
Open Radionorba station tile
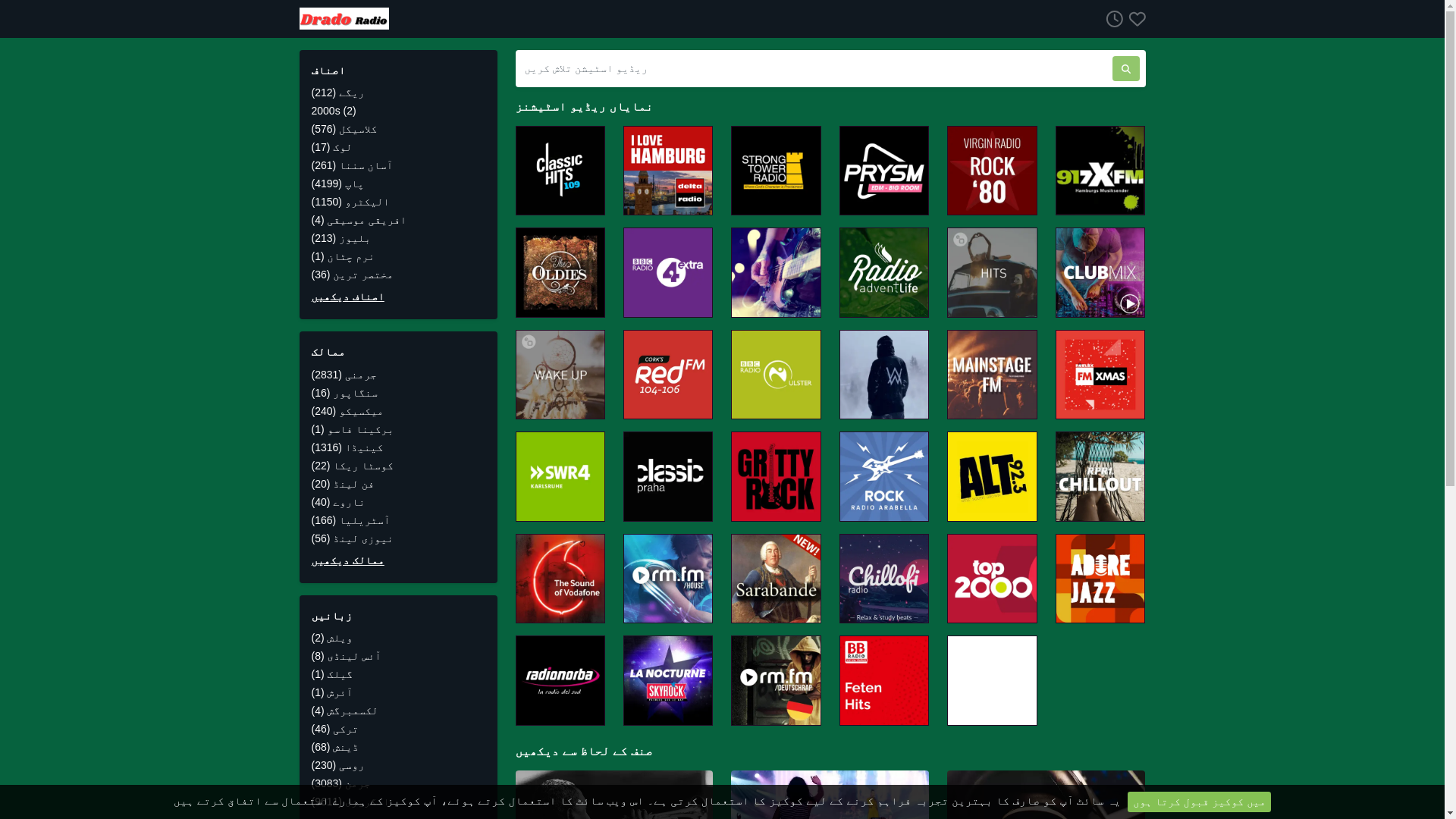[560, 681]
